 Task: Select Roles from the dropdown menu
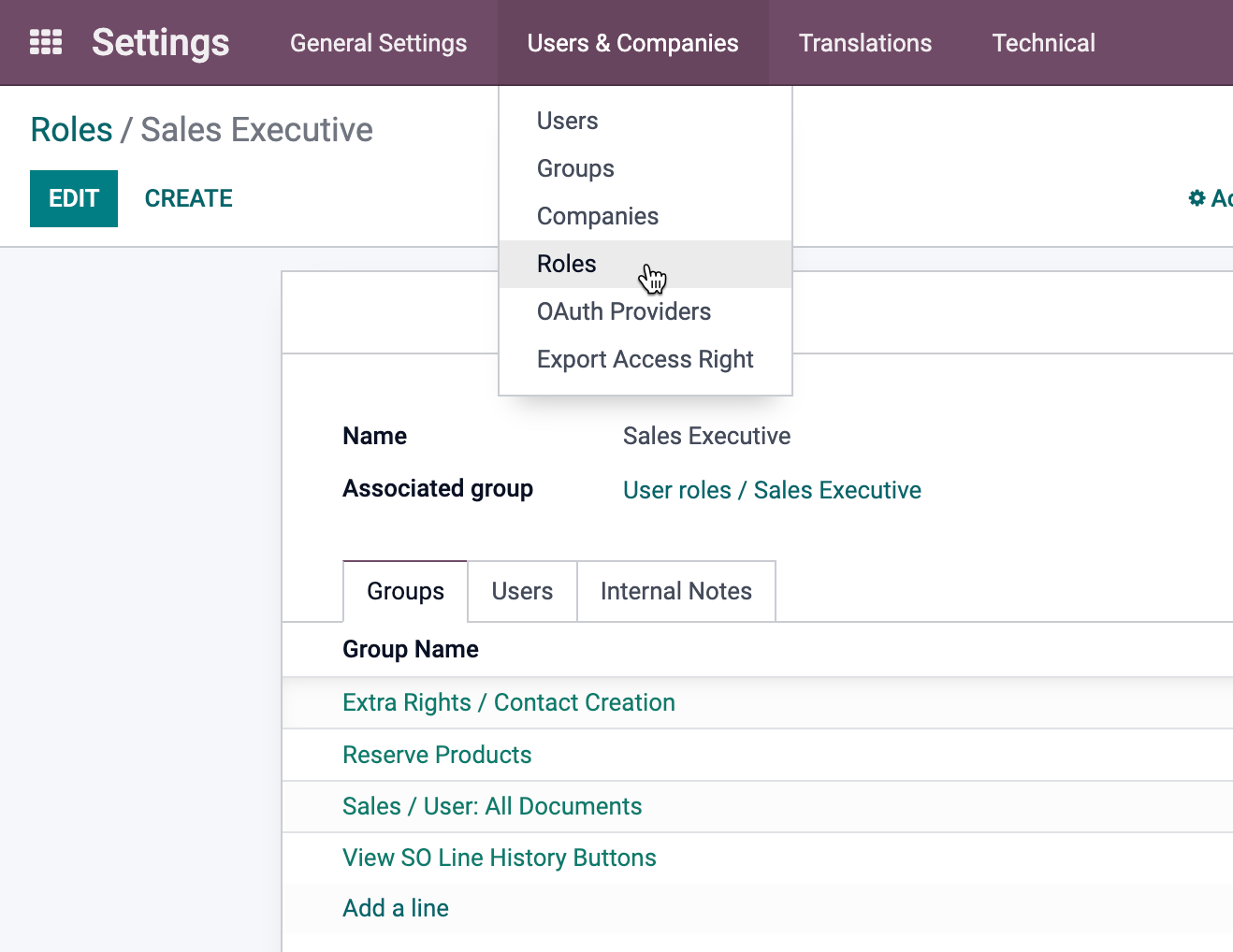[x=566, y=264]
